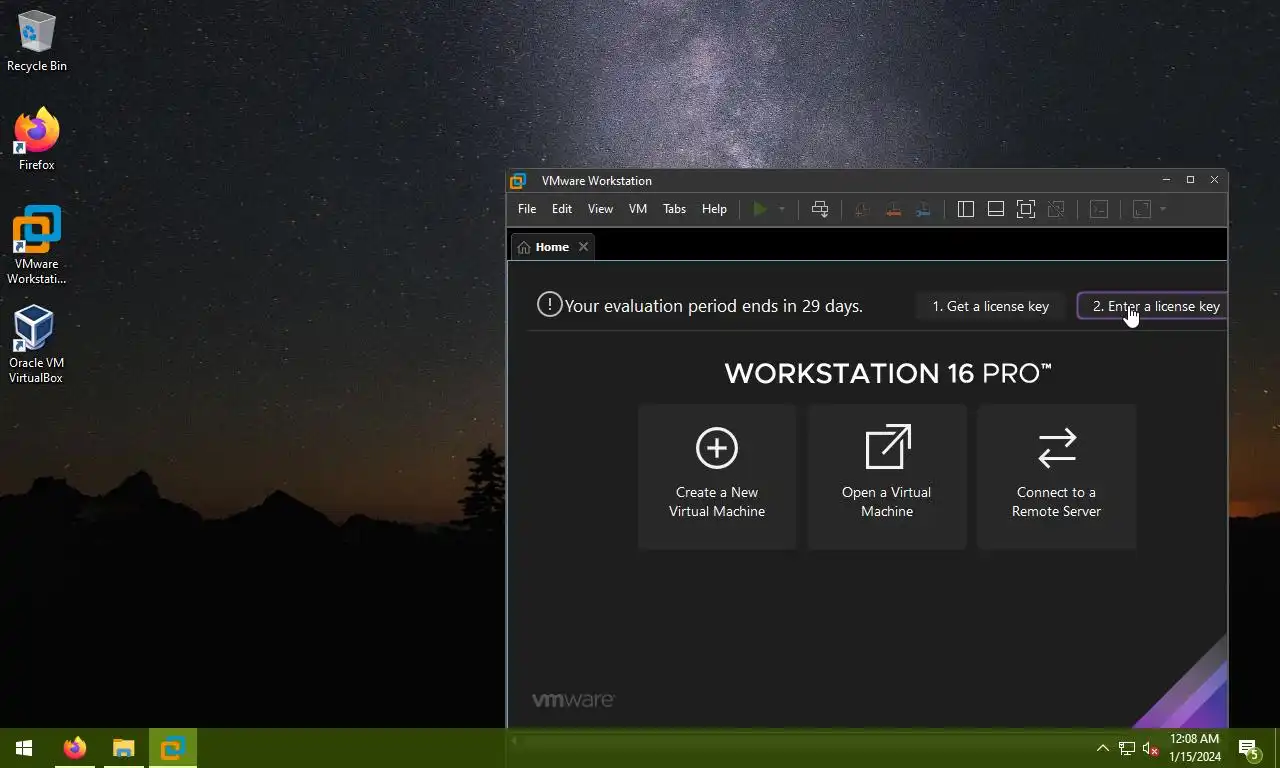Show hidden system tray icons chevron
This screenshot has height=768, width=1280.
[x=1102, y=748]
